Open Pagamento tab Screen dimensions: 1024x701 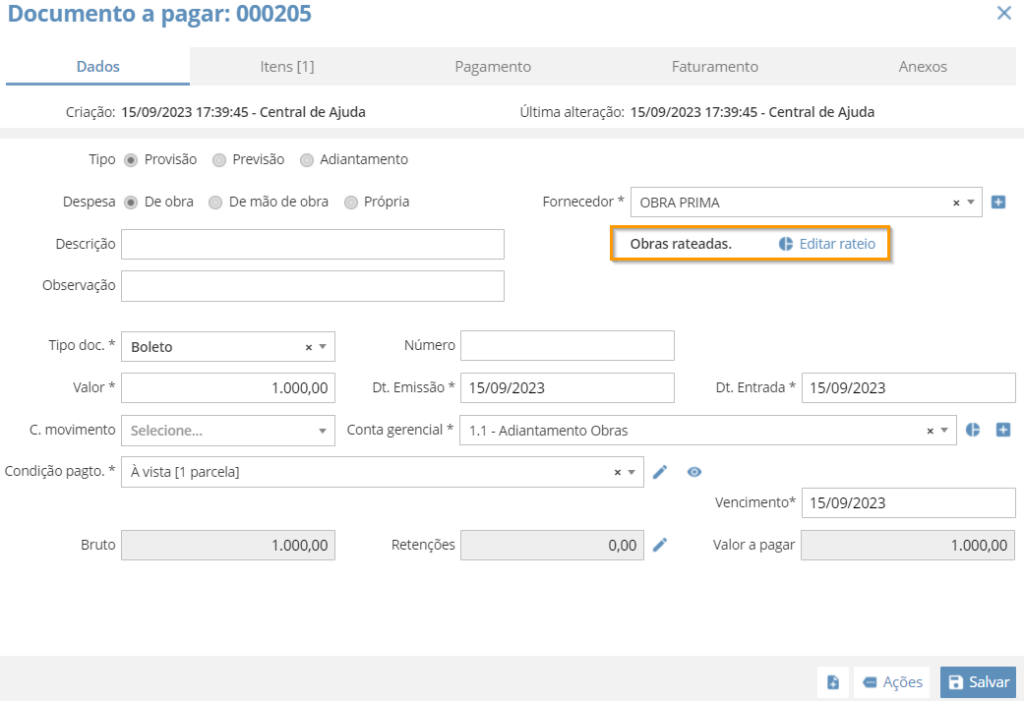coord(492,66)
